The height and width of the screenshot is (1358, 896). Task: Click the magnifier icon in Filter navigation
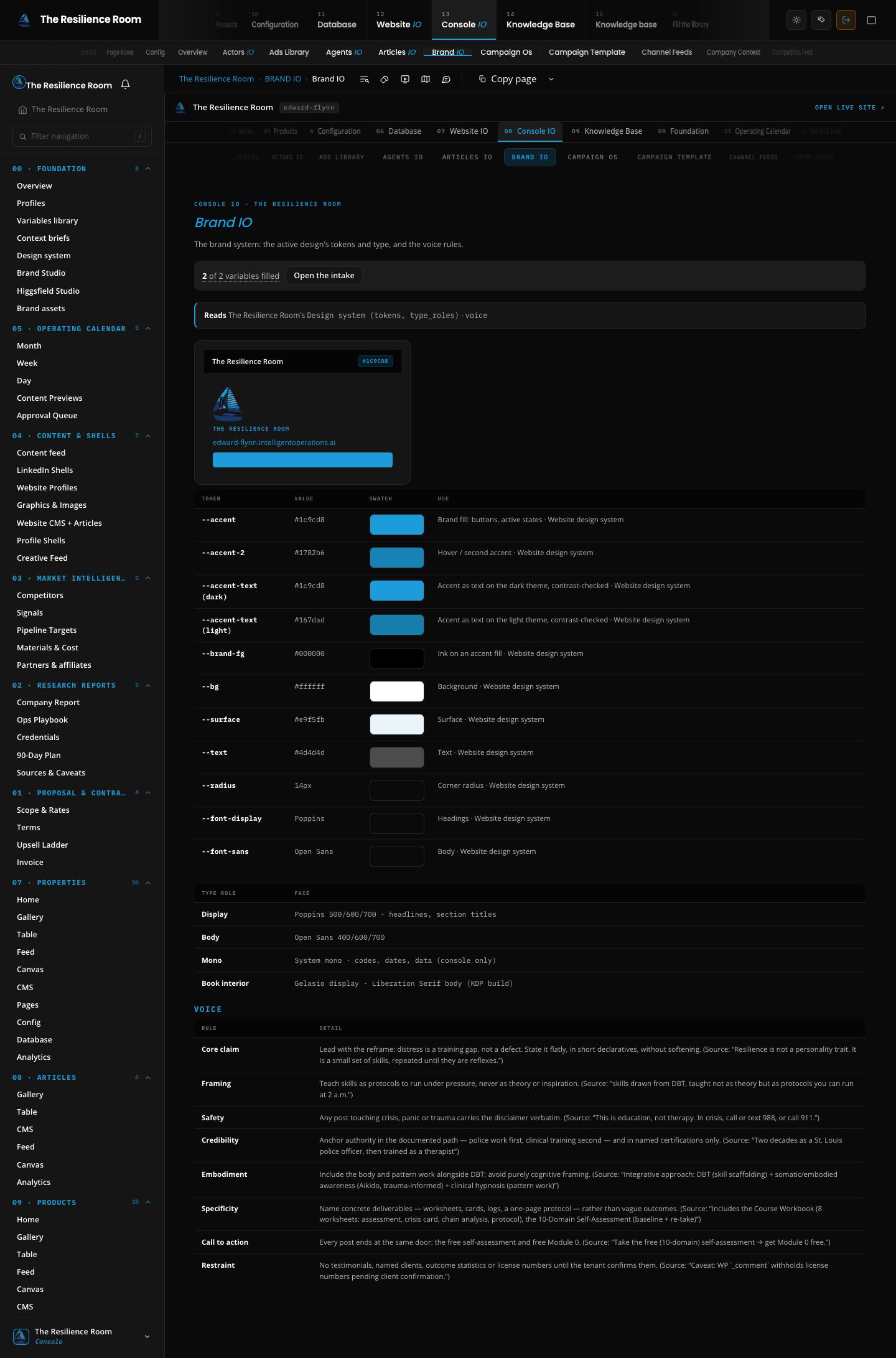pyautogui.click(x=23, y=136)
